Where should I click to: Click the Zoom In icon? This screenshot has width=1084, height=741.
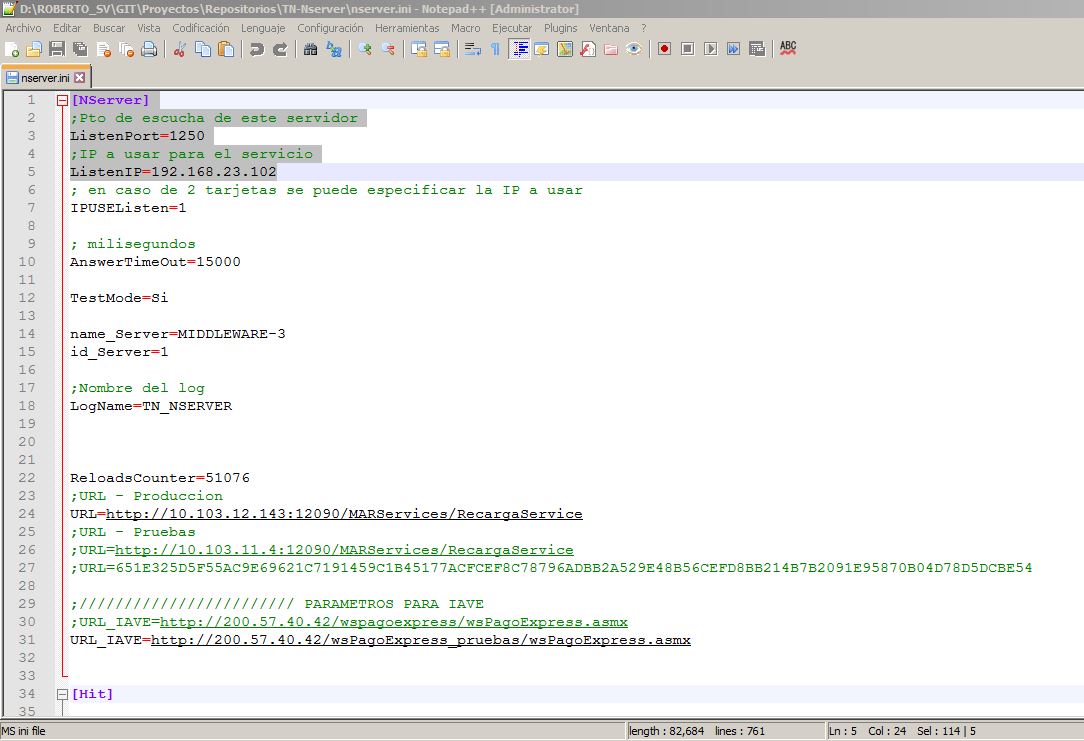[x=365, y=49]
